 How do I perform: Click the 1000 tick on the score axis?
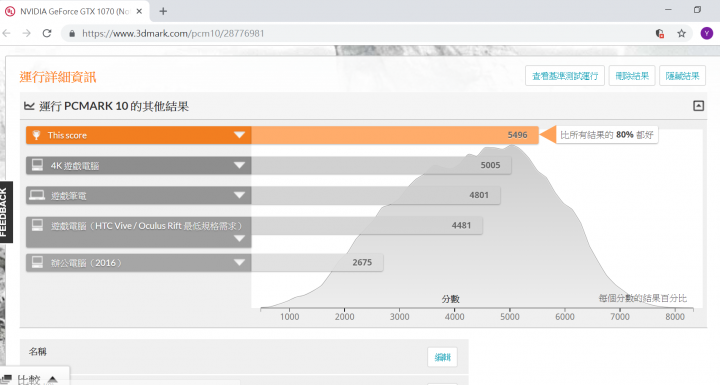289,317
